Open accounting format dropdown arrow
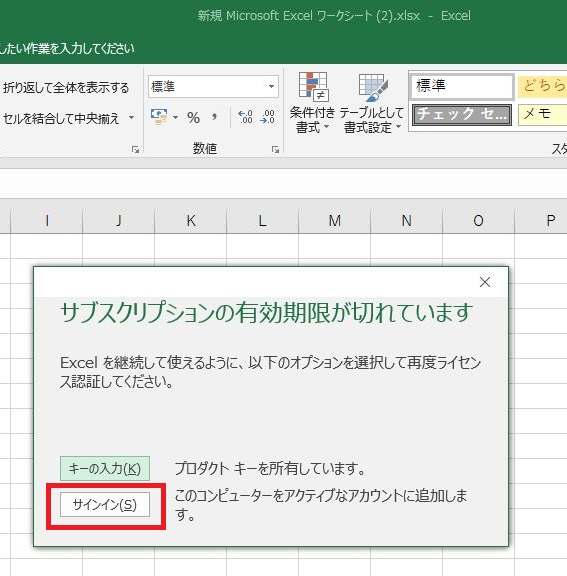The height and width of the screenshot is (576, 567). [x=175, y=118]
